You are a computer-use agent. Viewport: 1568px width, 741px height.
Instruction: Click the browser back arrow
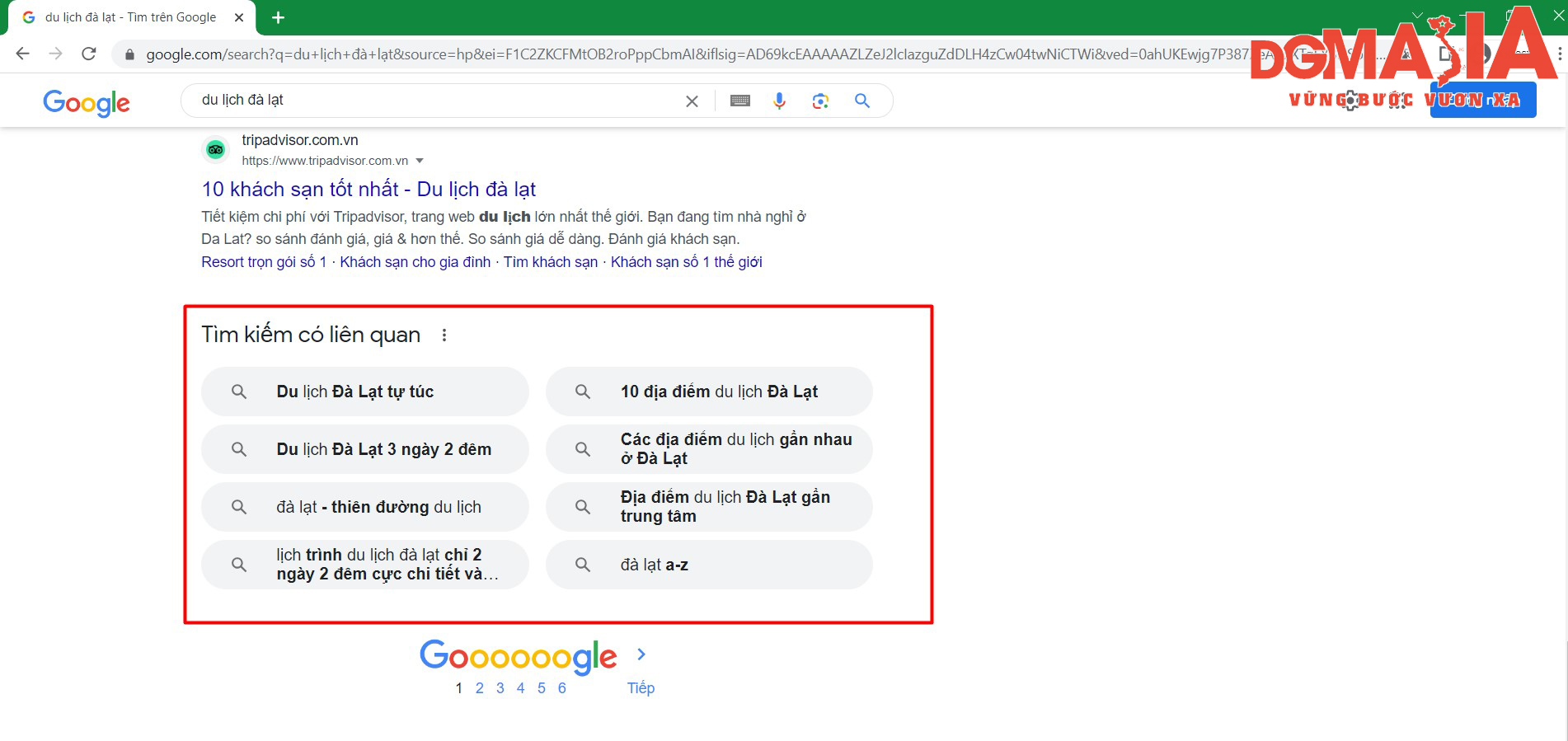click(x=22, y=54)
